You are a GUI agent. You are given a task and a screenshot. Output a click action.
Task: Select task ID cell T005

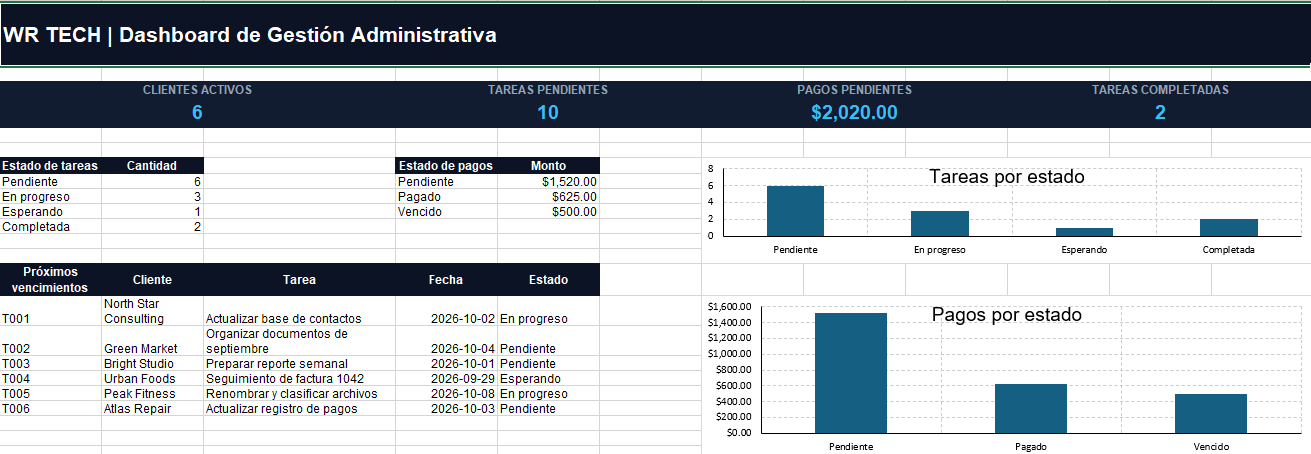pos(51,394)
